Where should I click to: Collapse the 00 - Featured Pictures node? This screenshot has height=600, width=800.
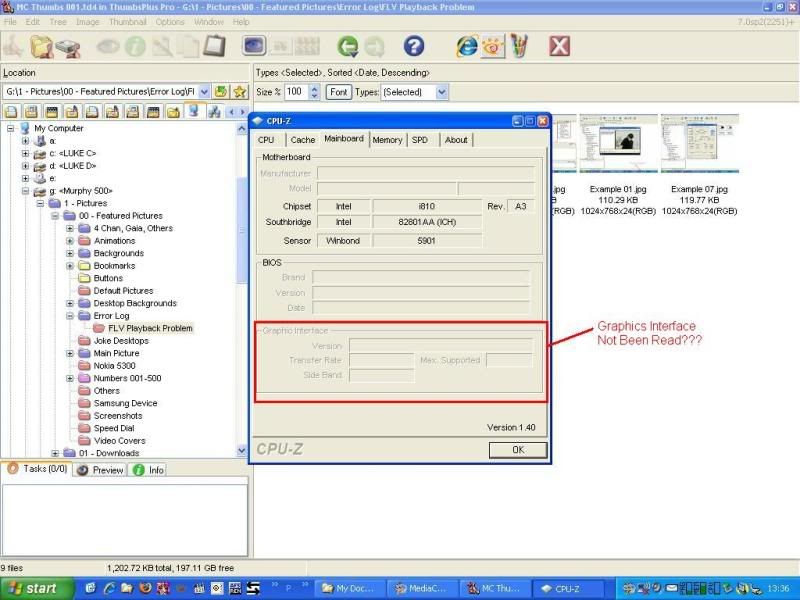55,216
